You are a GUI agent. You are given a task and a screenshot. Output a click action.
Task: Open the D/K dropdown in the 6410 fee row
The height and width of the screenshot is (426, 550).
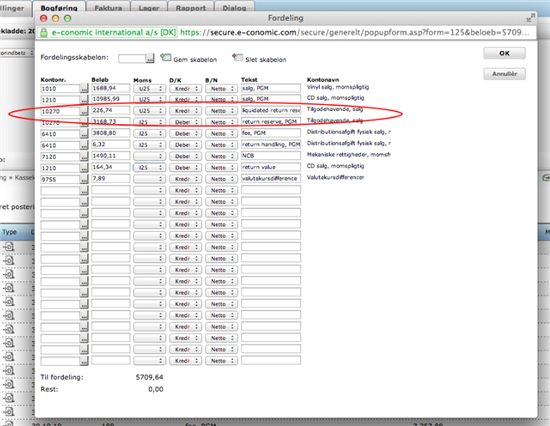pyautogui.click(x=185, y=134)
